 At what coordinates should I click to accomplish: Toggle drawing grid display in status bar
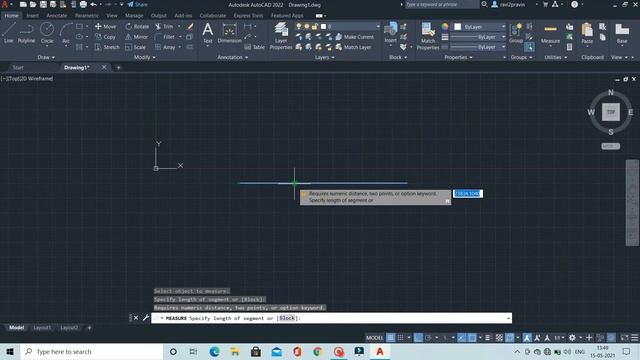point(391,338)
